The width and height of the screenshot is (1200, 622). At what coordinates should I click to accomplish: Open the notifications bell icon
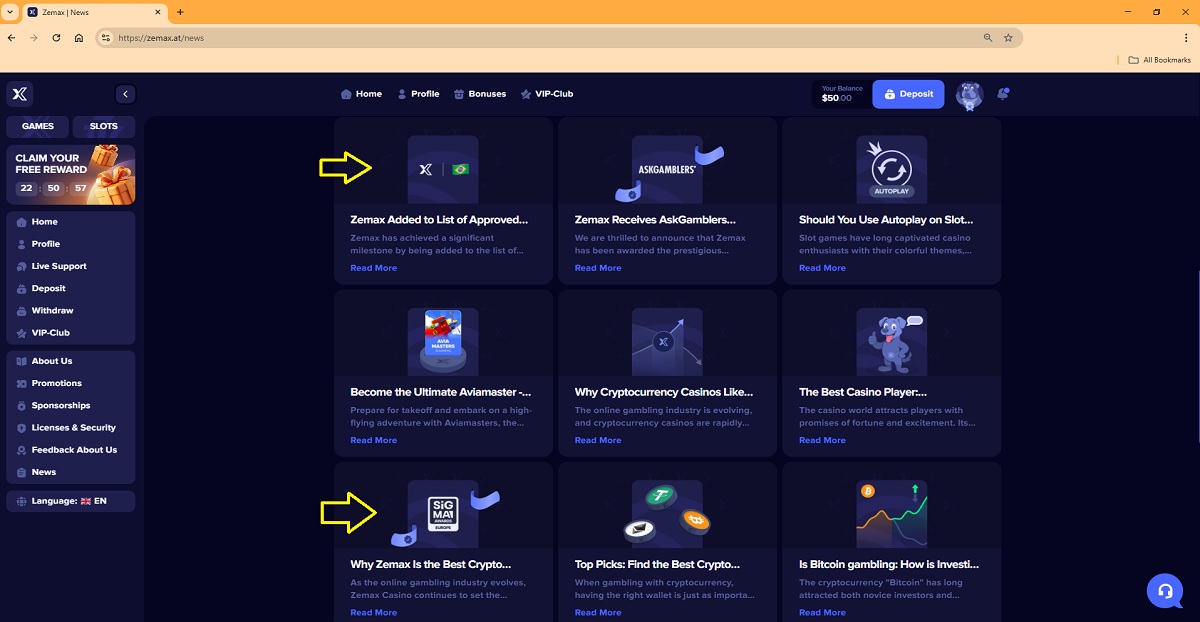pos(1003,94)
